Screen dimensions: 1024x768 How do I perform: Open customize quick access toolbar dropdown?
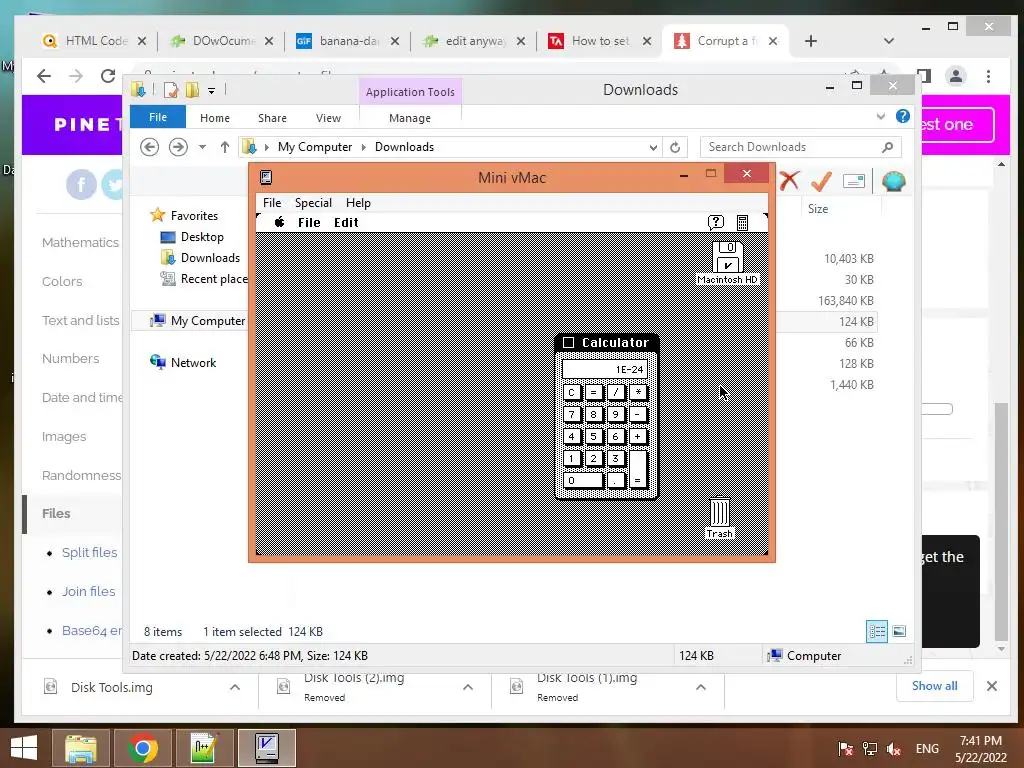click(212, 91)
